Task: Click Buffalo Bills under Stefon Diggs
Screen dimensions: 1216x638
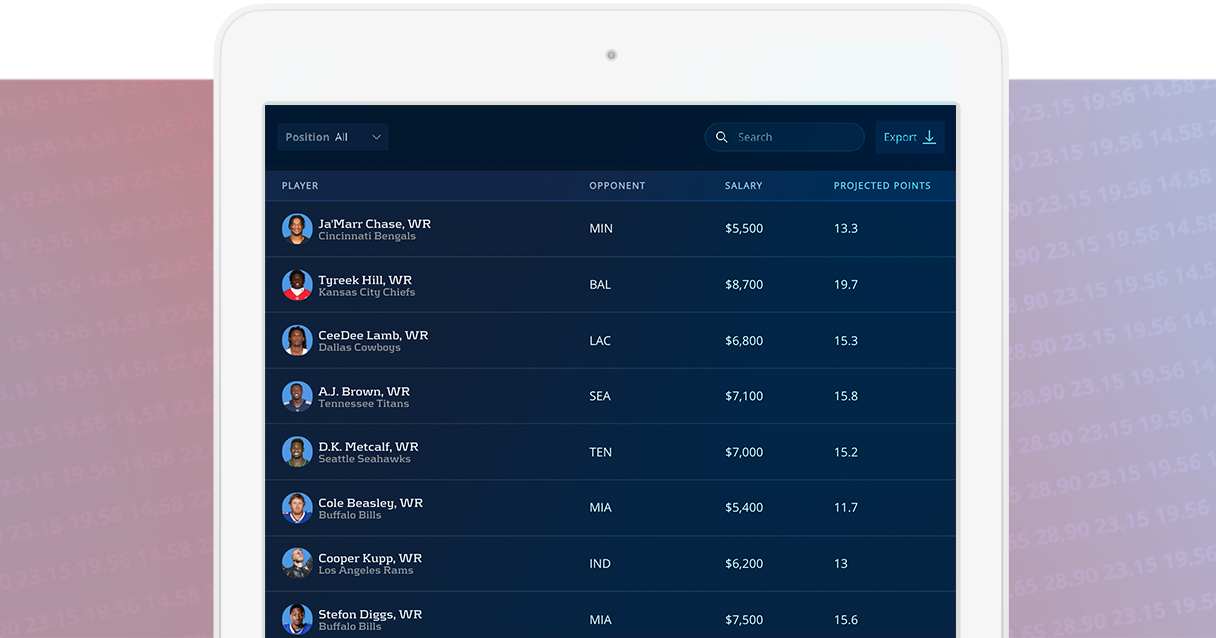Action: pyautogui.click(x=350, y=627)
